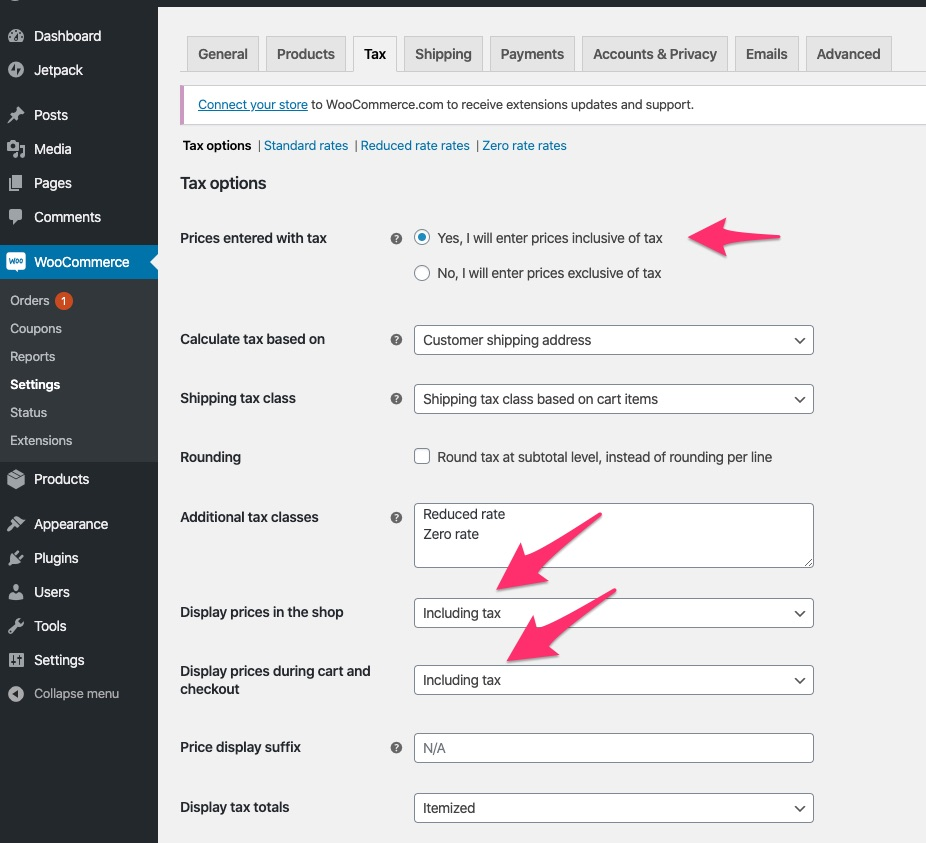
Task: Click the Dashboard gauge icon
Action: pyautogui.click(x=16, y=36)
